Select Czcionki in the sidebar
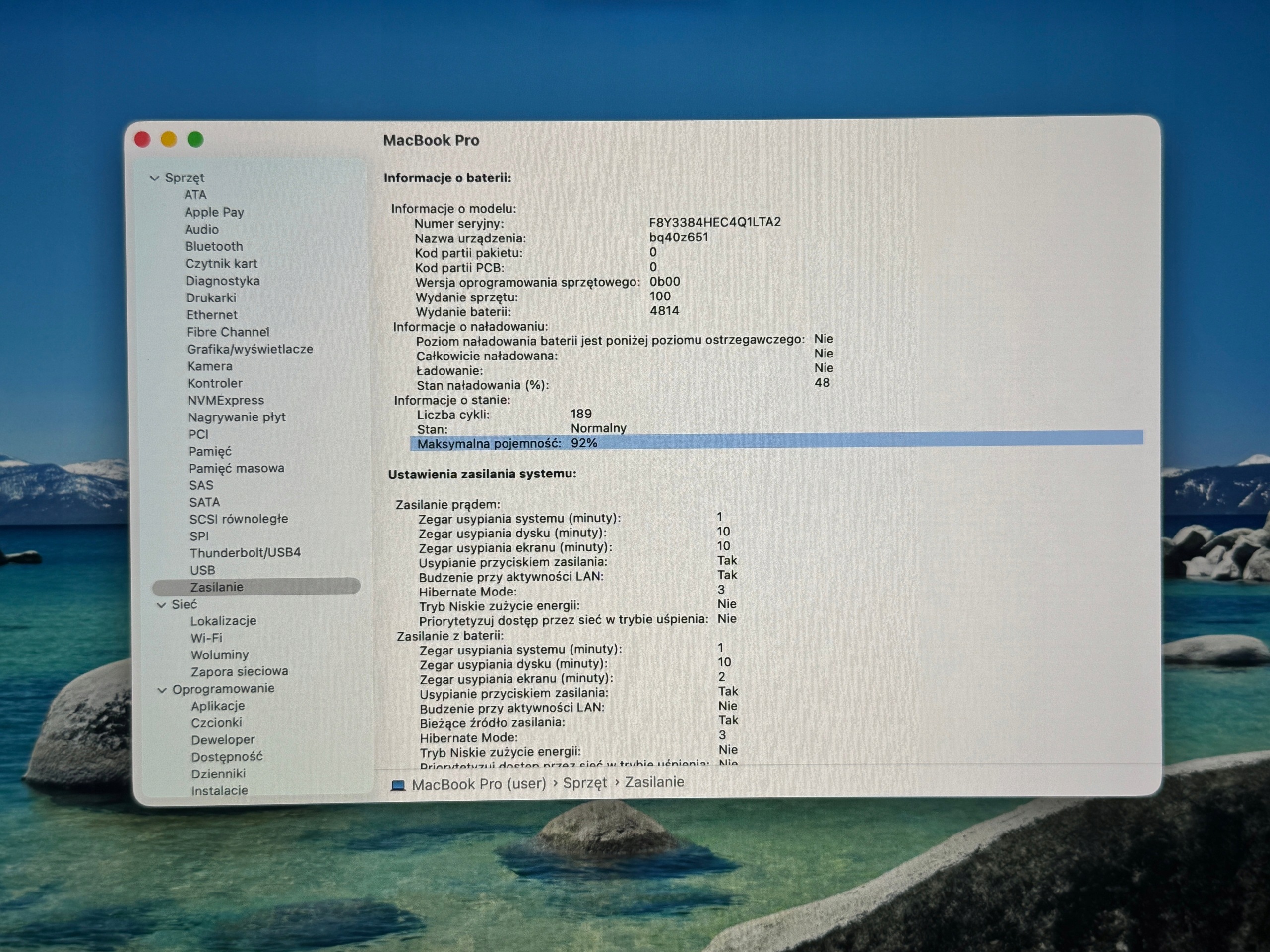The height and width of the screenshot is (952, 1270). [216, 723]
